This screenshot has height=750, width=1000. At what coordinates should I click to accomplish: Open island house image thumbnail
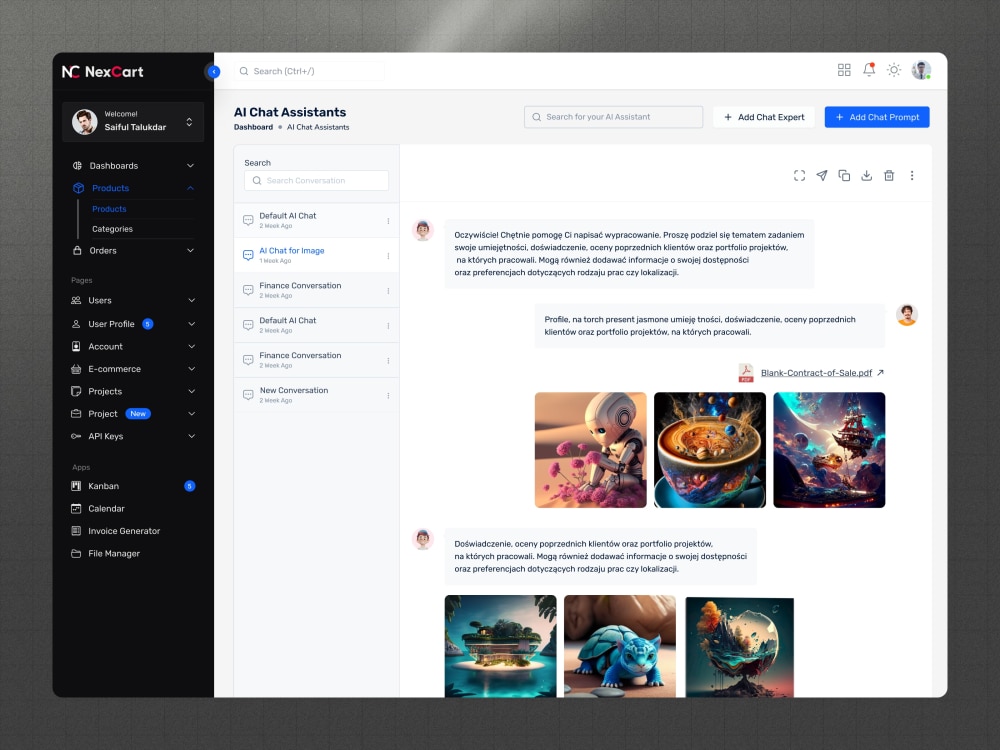tap(500, 645)
